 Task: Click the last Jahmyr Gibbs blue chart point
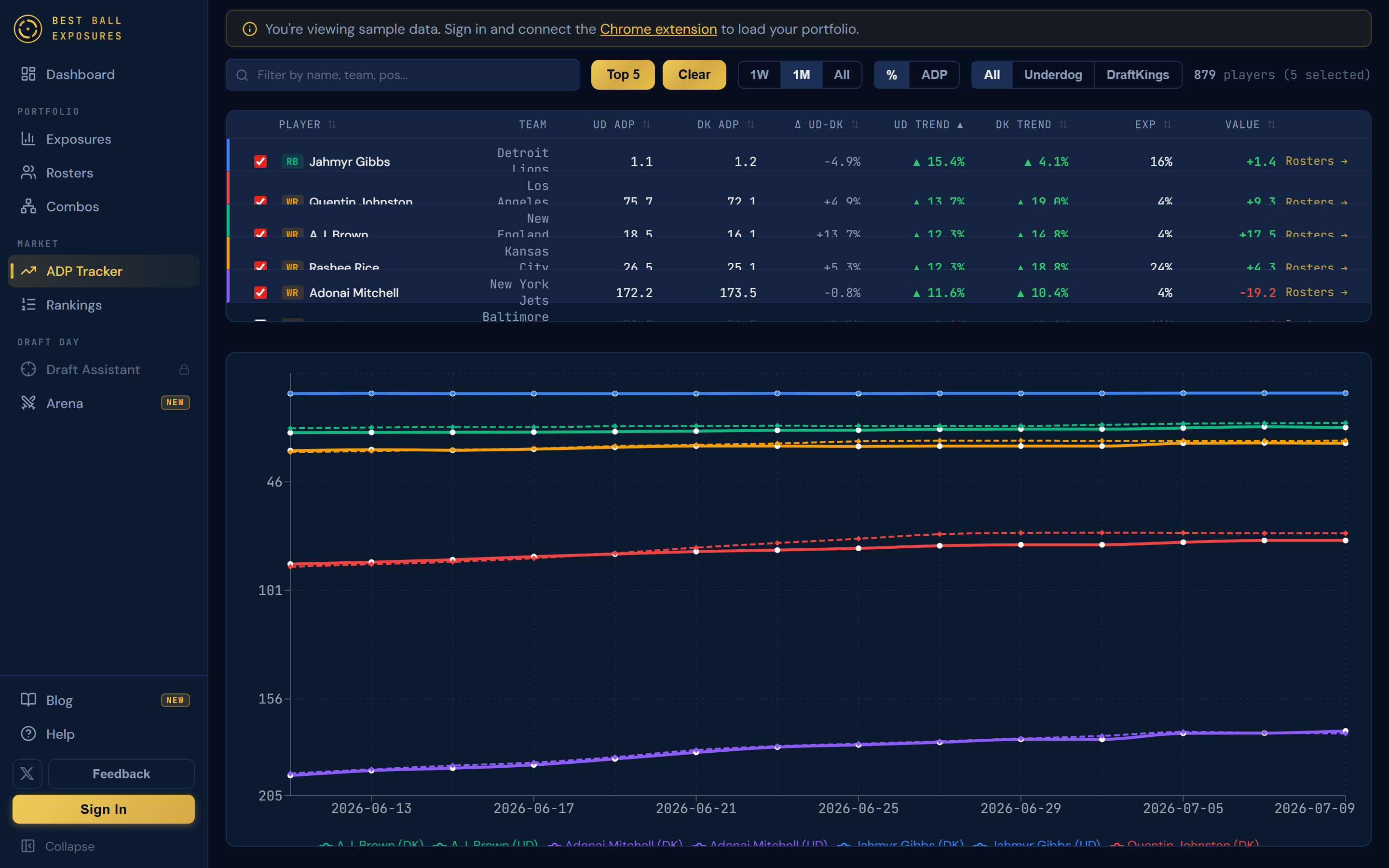pyautogui.click(x=1346, y=393)
